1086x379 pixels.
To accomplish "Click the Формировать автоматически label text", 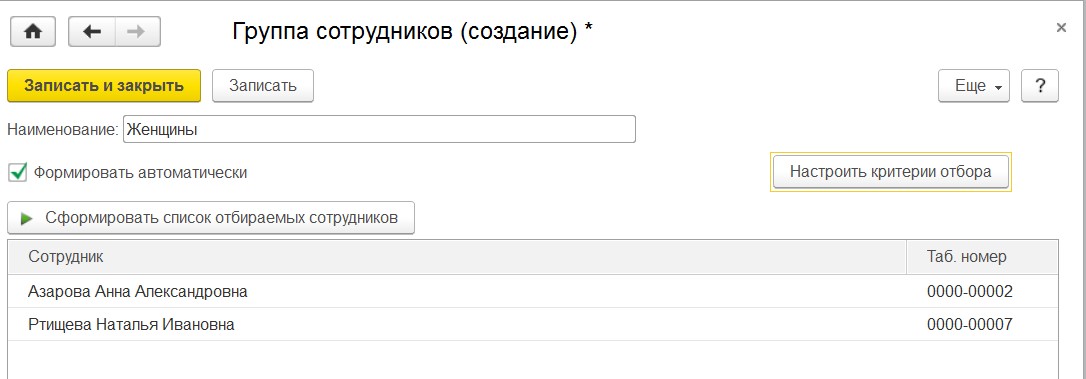I will 141,173.
